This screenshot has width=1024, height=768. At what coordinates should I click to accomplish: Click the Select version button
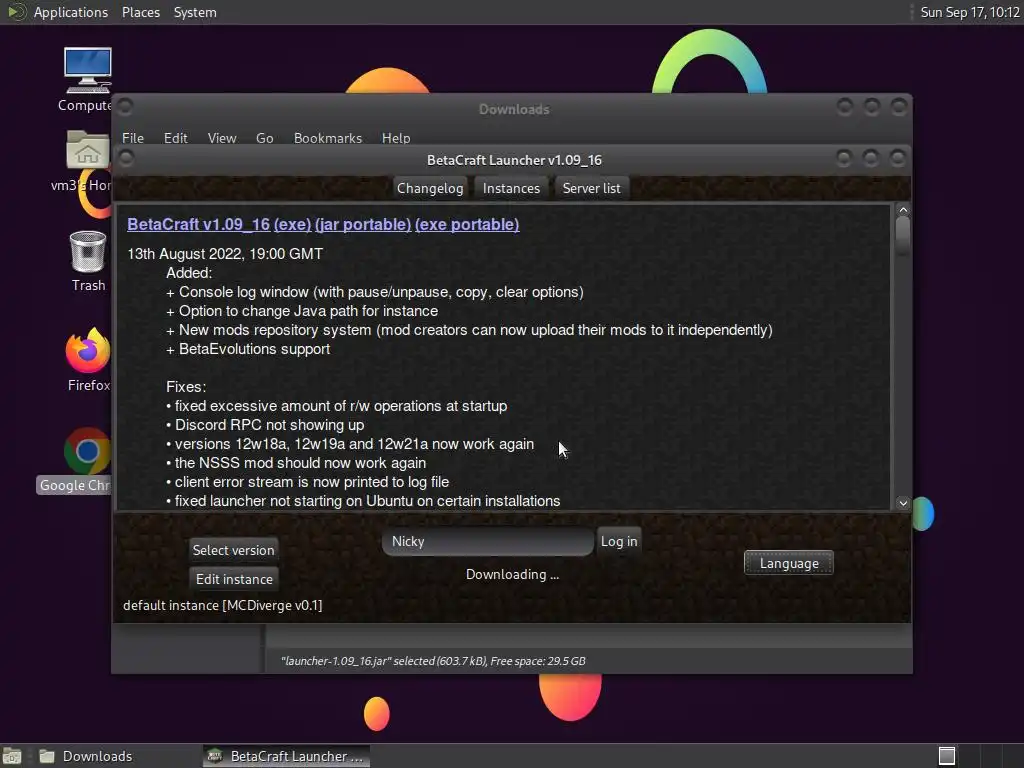click(233, 550)
